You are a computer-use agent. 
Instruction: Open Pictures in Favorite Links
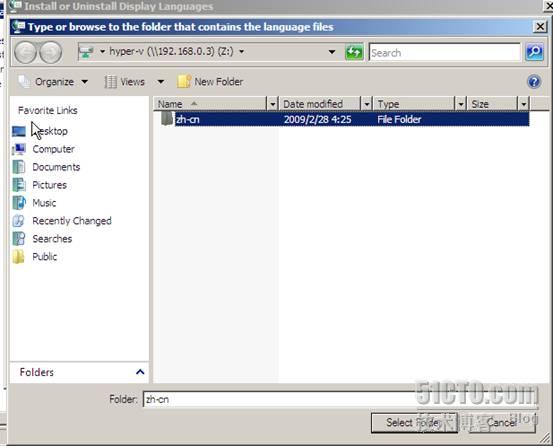click(49, 185)
